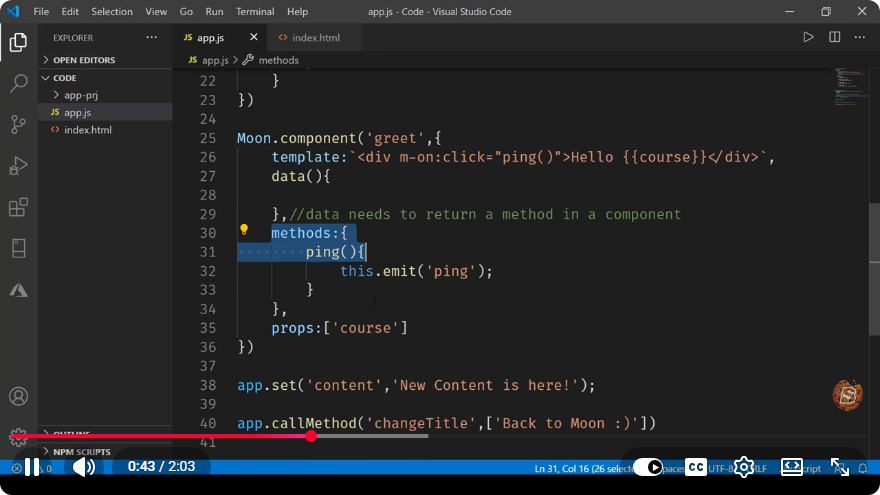Open the Go menu

click(x=186, y=11)
